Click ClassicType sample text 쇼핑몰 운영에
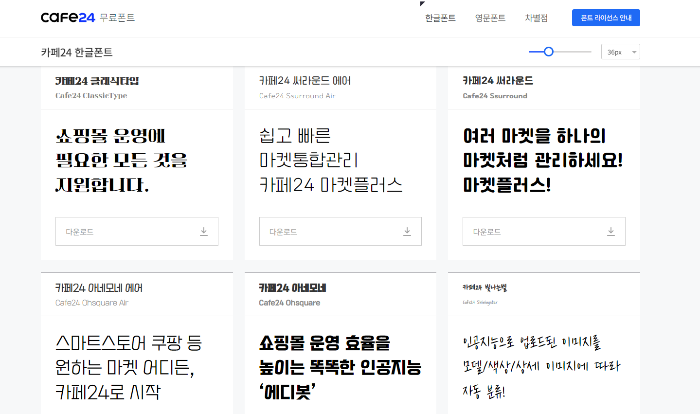The width and height of the screenshot is (700, 414). click(110, 136)
